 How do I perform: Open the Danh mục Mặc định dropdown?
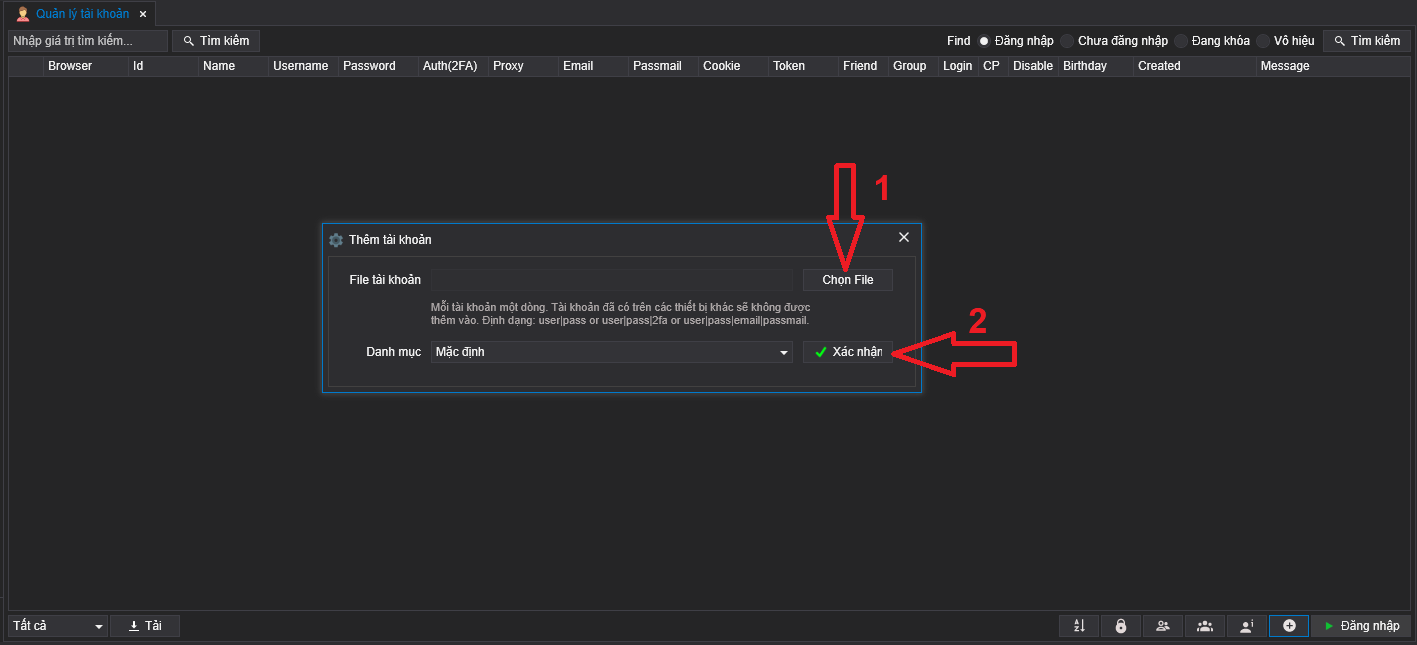611,352
